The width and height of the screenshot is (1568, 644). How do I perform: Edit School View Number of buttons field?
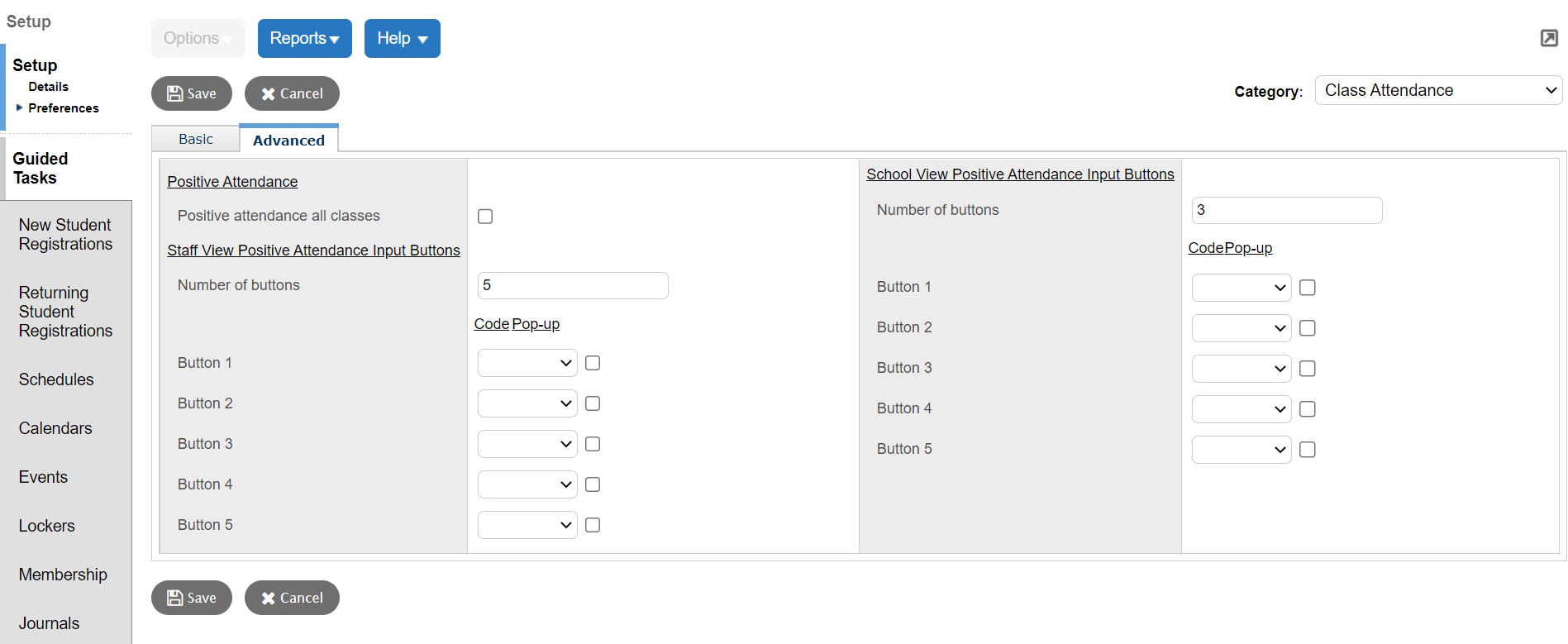[1287, 210]
